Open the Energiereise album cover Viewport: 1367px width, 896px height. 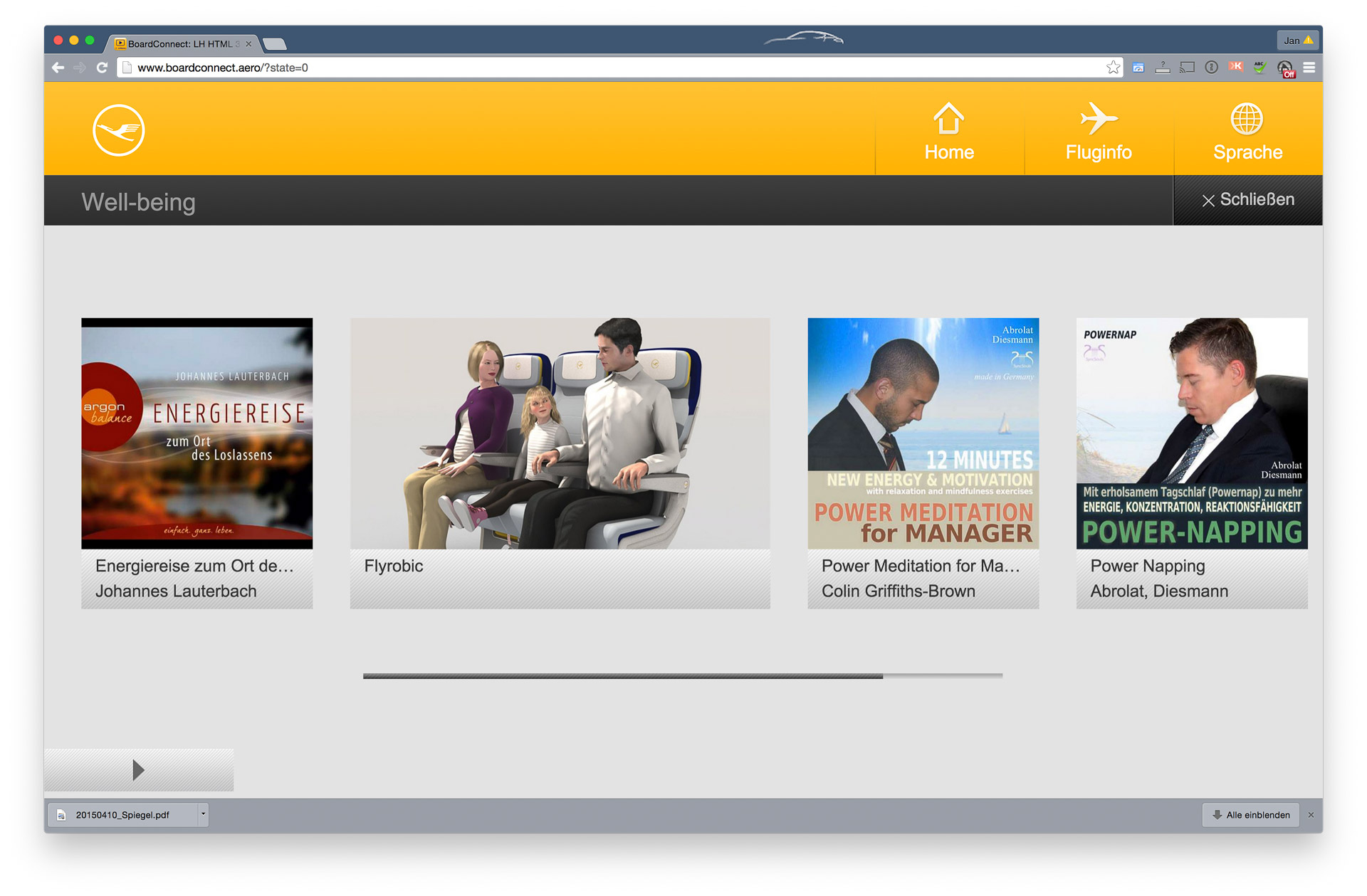coord(197,433)
